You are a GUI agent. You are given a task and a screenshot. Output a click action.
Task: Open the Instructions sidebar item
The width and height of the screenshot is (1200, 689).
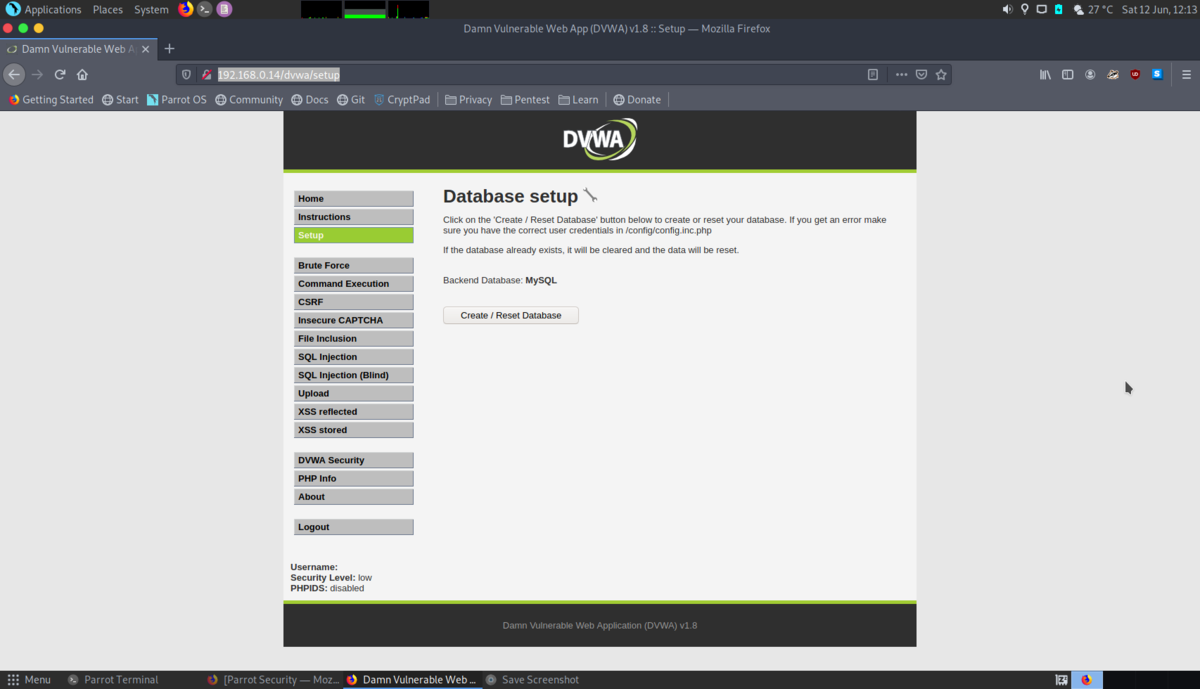click(x=353, y=216)
